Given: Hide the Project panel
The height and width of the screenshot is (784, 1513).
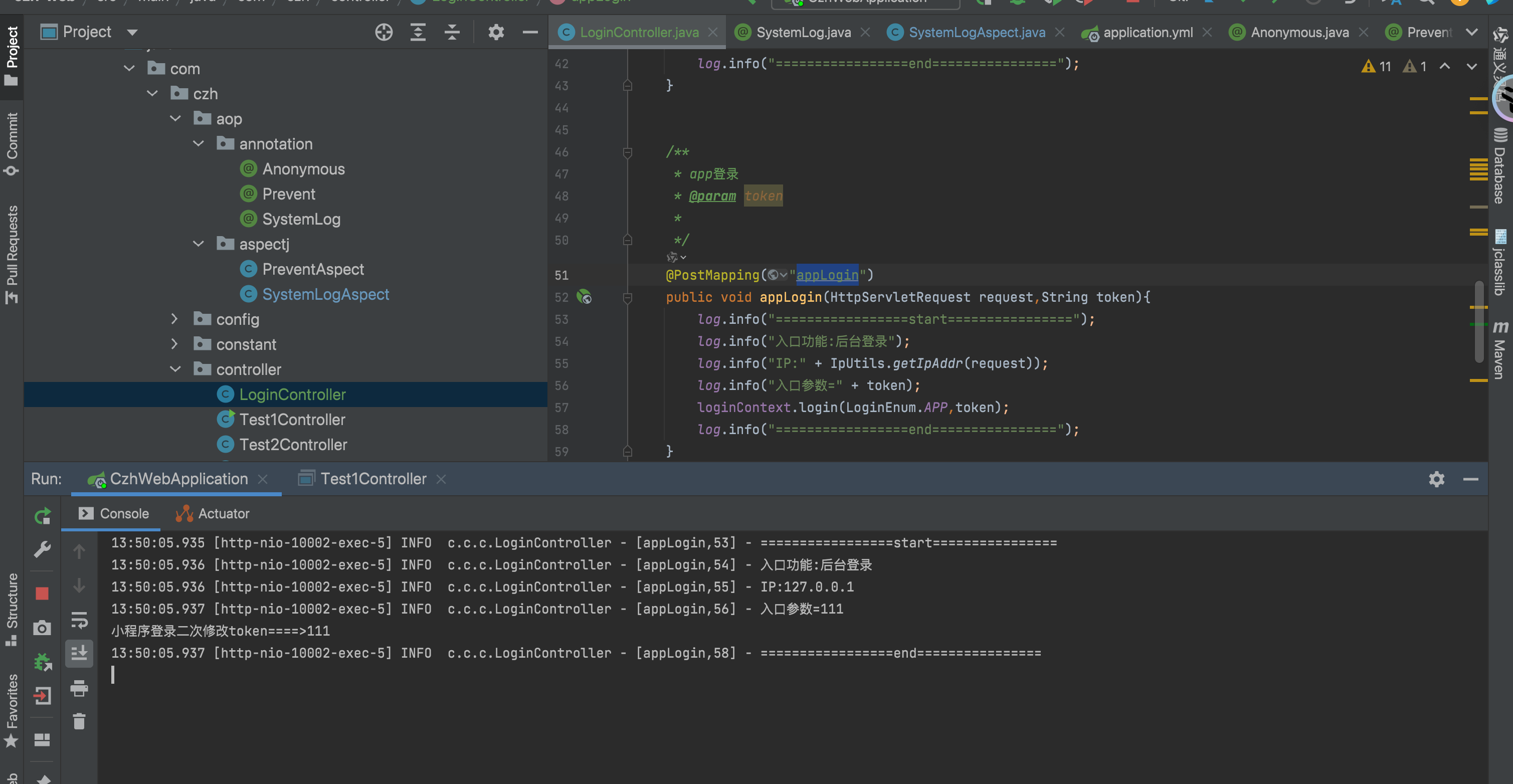Looking at the screenshot, I should coord(530,32).
